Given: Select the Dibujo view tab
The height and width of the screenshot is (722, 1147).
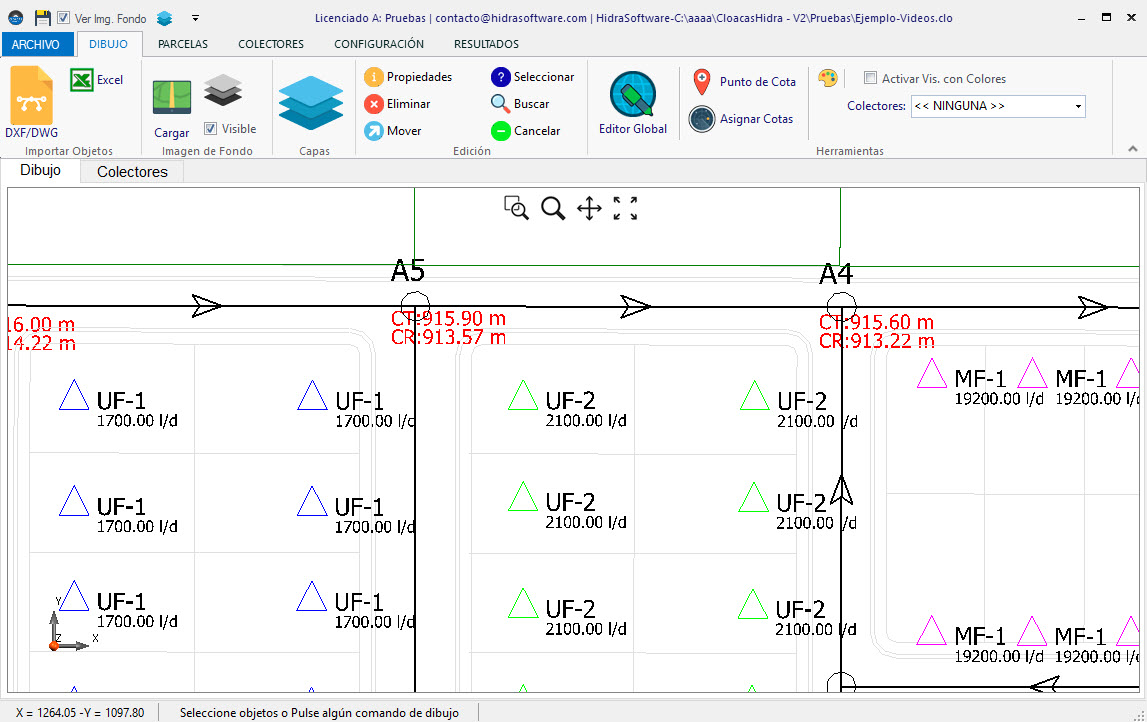Looking at the screenshot, I should 40,170.
